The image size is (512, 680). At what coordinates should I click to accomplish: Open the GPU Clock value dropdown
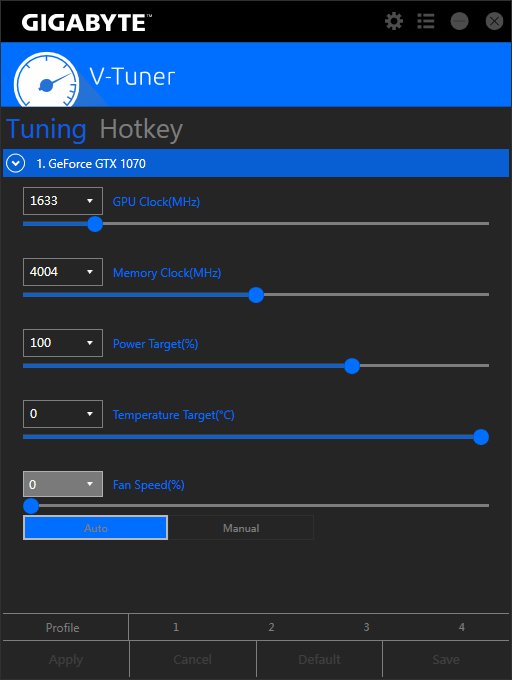[63, 201]
